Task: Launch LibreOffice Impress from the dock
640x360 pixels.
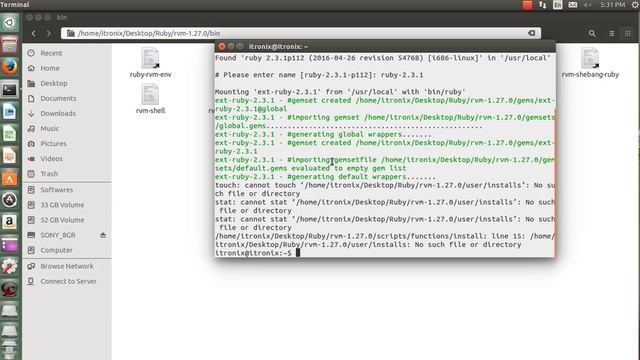Action: [x=9, y=156]
